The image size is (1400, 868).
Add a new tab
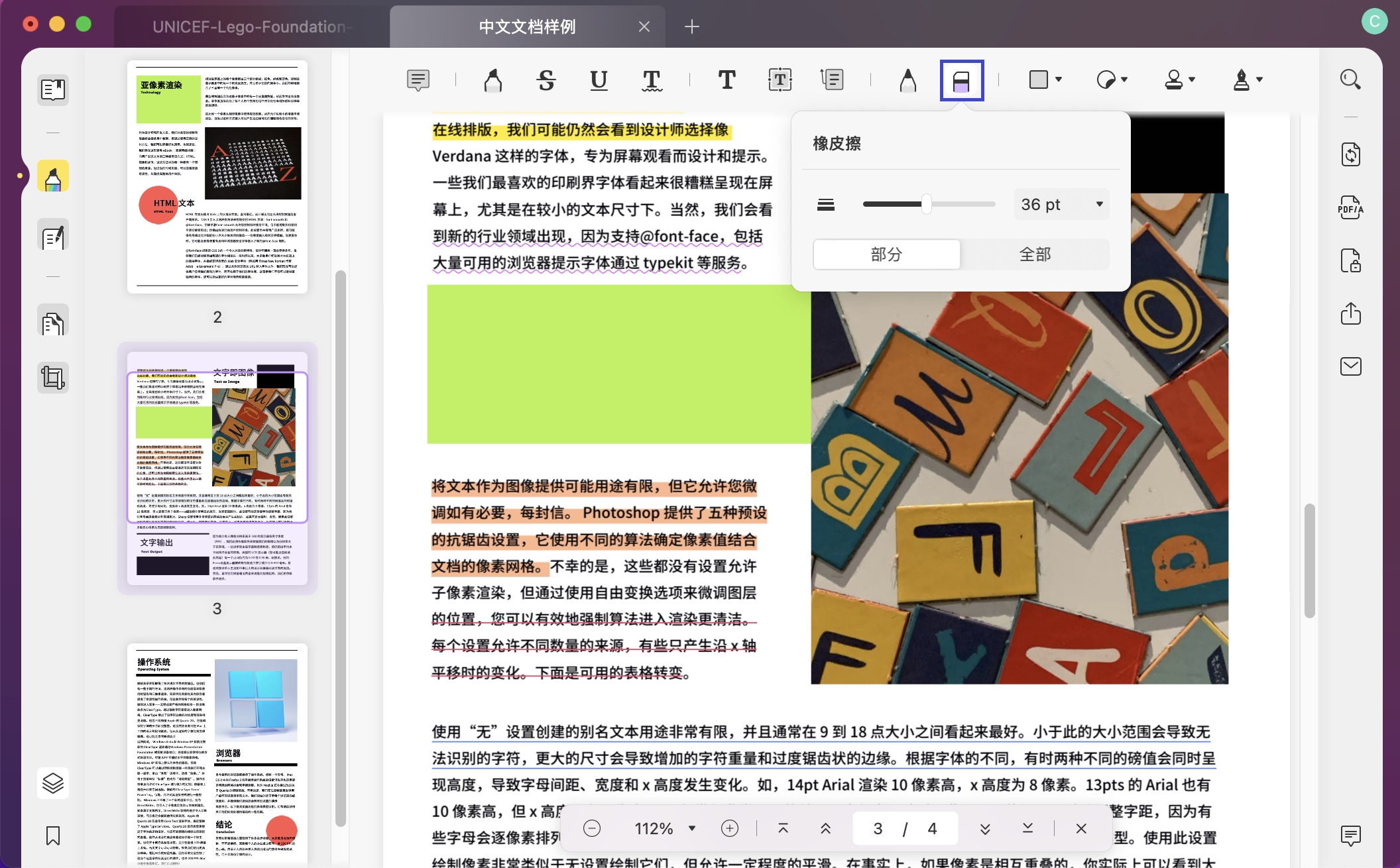tap(691, 27)
